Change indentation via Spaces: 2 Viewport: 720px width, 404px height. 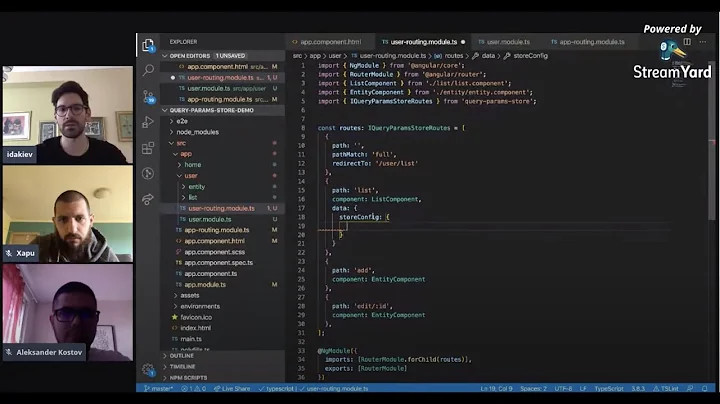pos(534,388)
